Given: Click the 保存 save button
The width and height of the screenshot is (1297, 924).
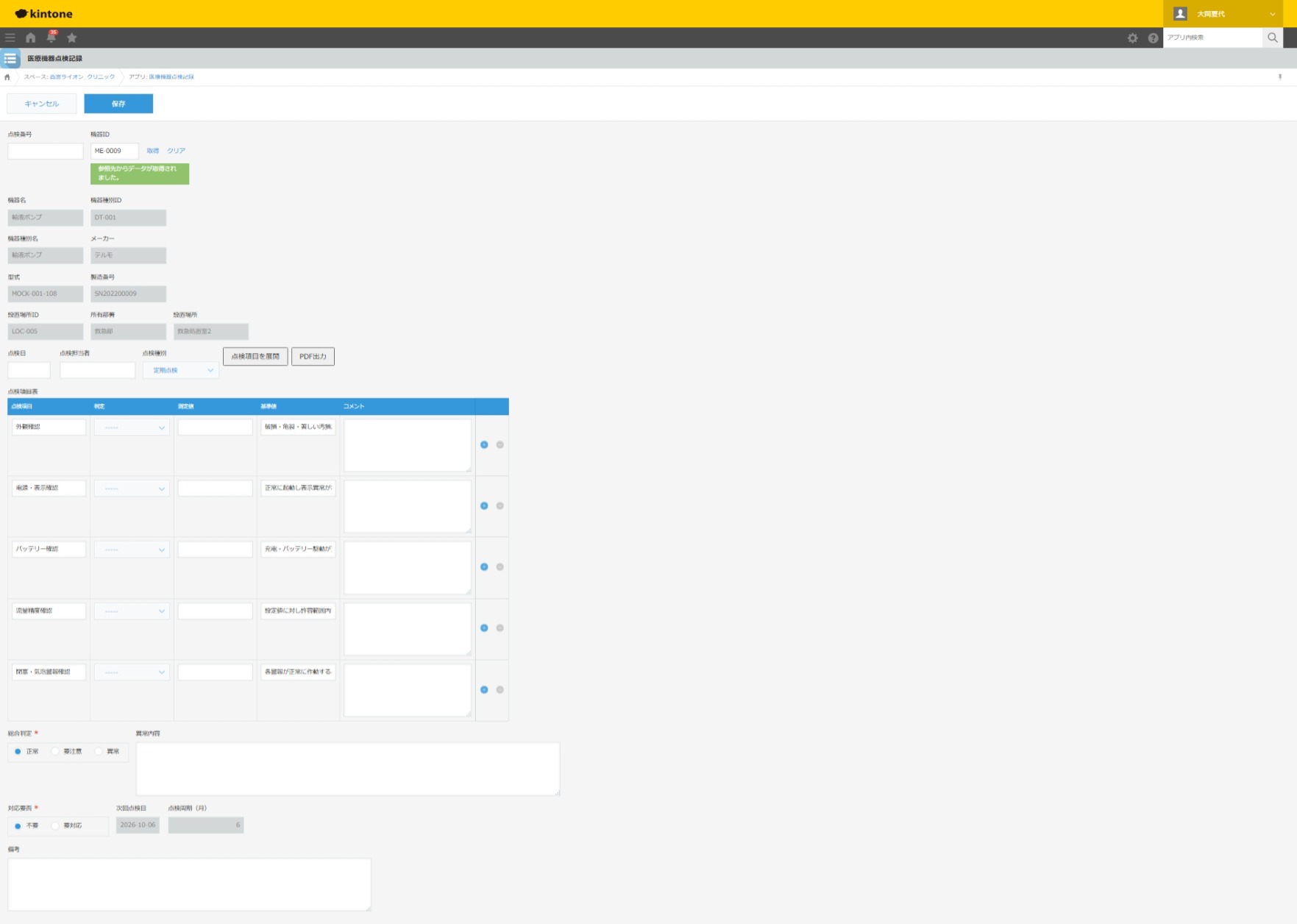Looking at the screenshot, I should click(118, 104).
